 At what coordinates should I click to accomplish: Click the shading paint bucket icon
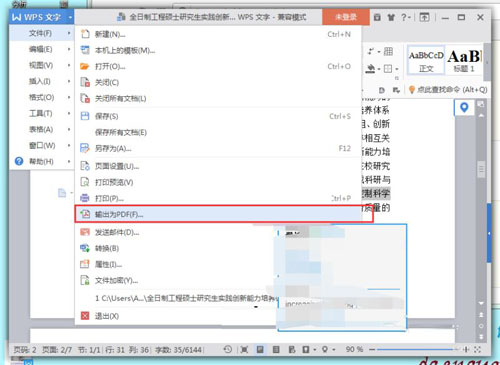click(x=371, y=69)
